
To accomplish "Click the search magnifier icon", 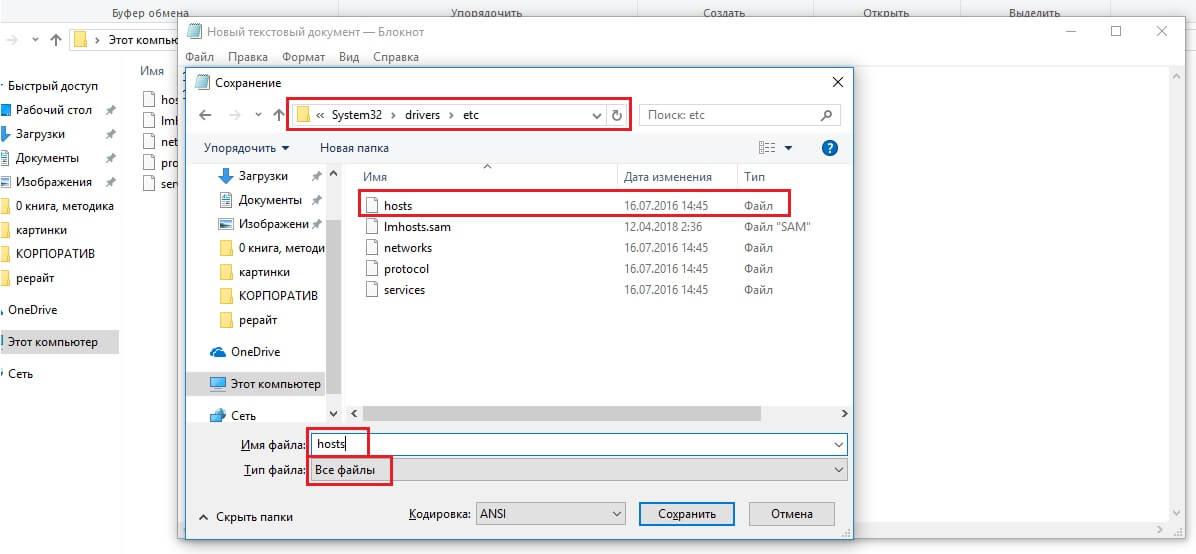I will (825, 115).
